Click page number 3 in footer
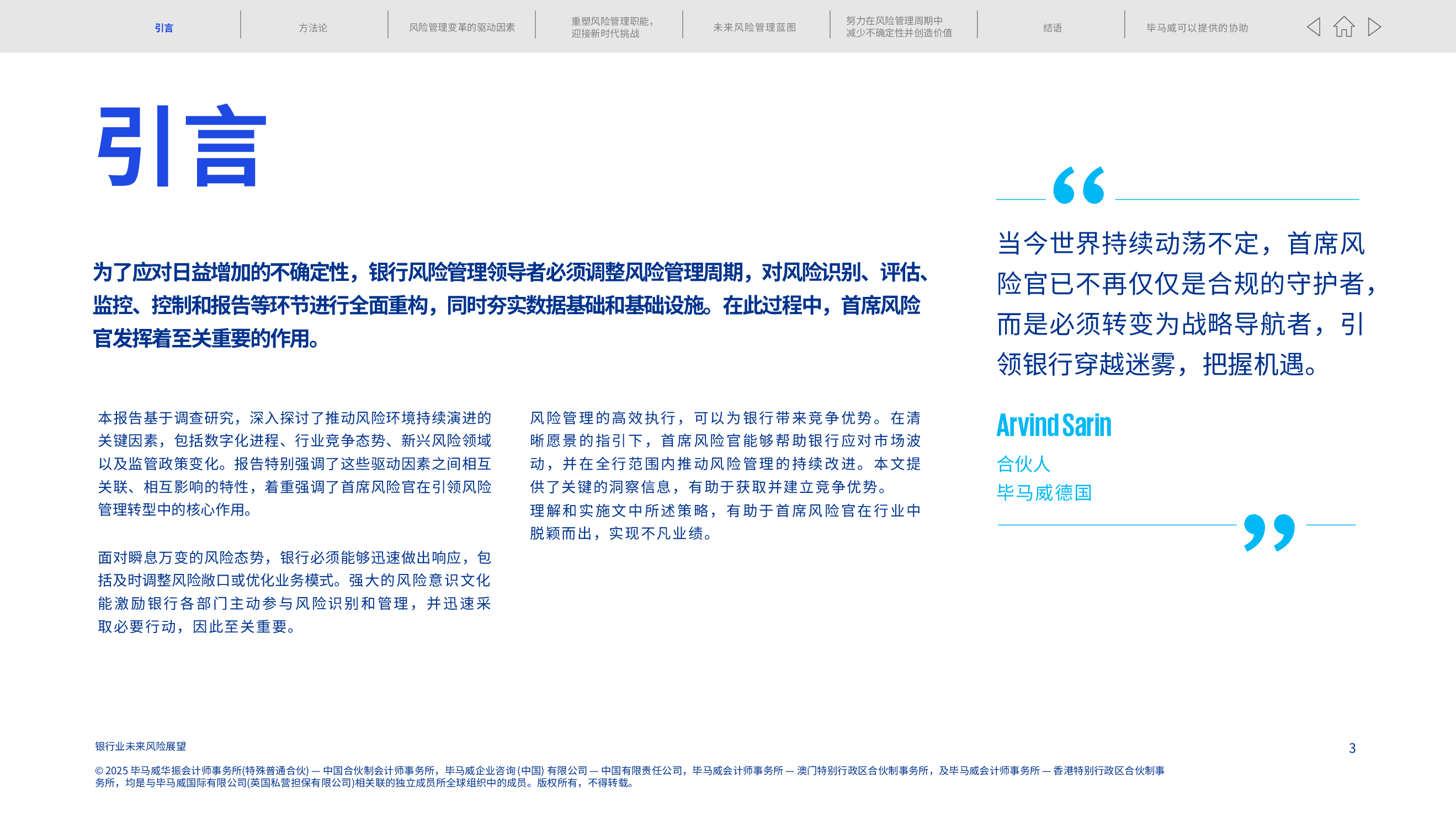 point(1352,748)
